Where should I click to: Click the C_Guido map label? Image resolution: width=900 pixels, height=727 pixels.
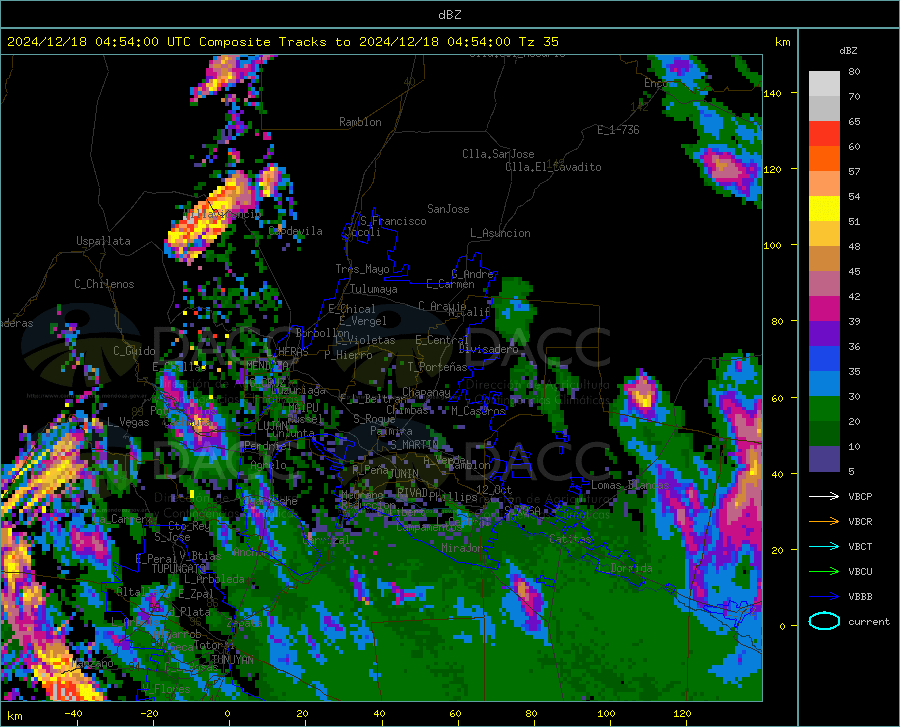[x=134, y=351]
